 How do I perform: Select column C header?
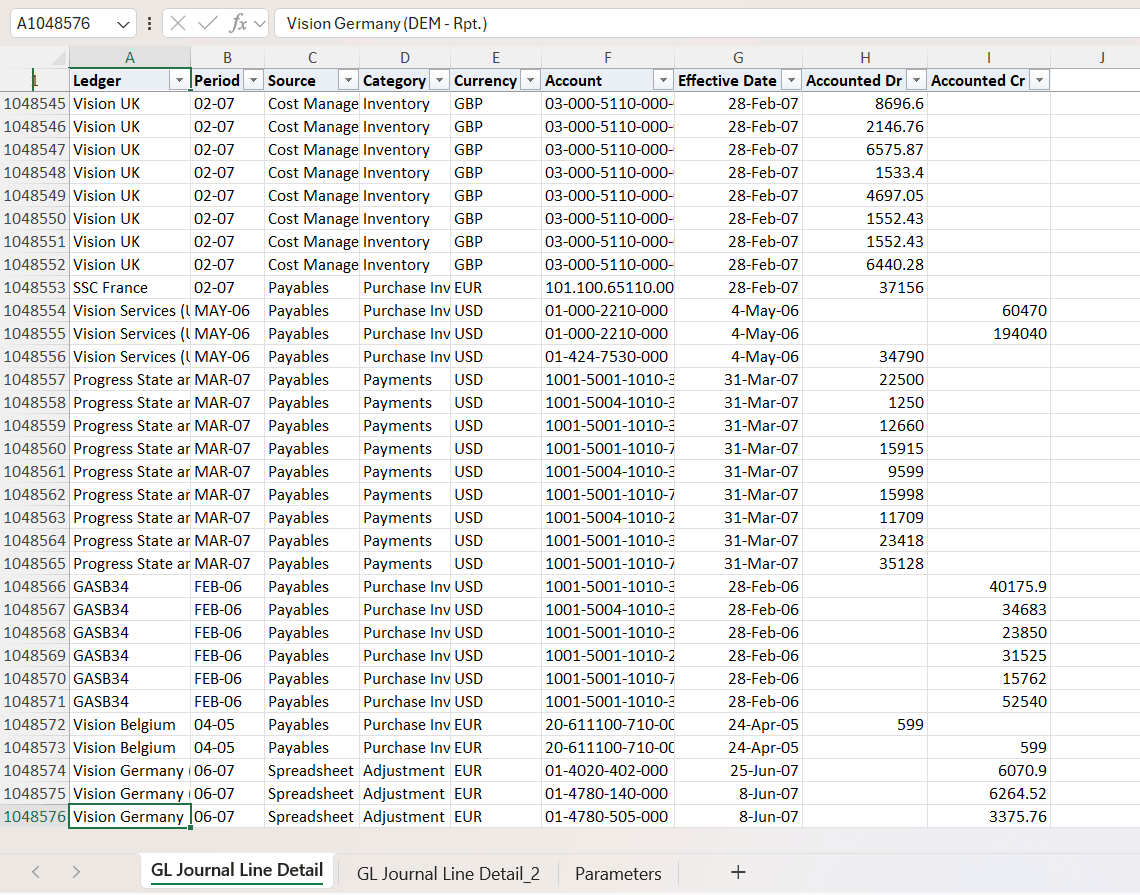click(x=312, y=57)
